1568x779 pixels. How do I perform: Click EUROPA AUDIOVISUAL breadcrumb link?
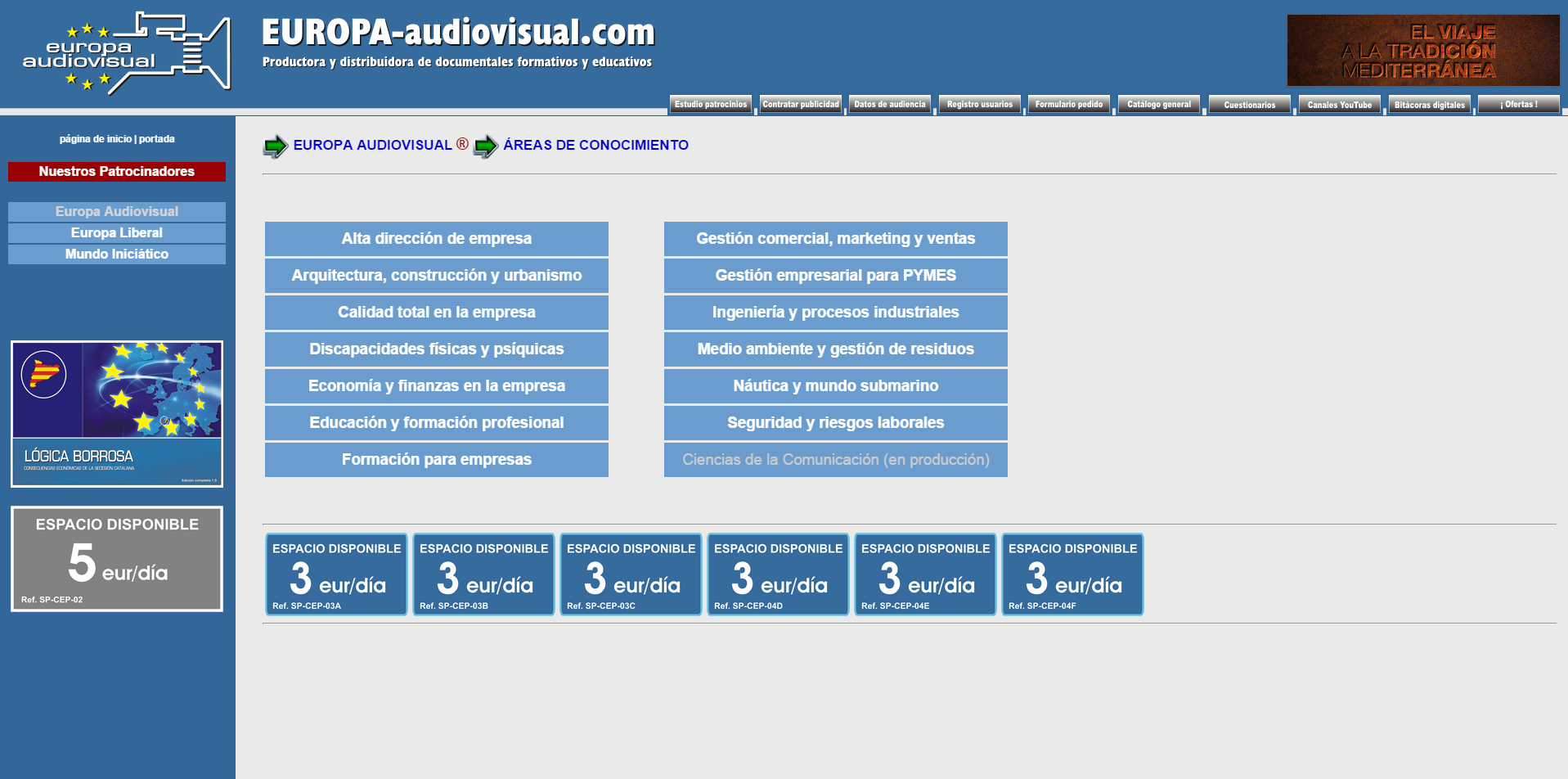click(372, 145)
